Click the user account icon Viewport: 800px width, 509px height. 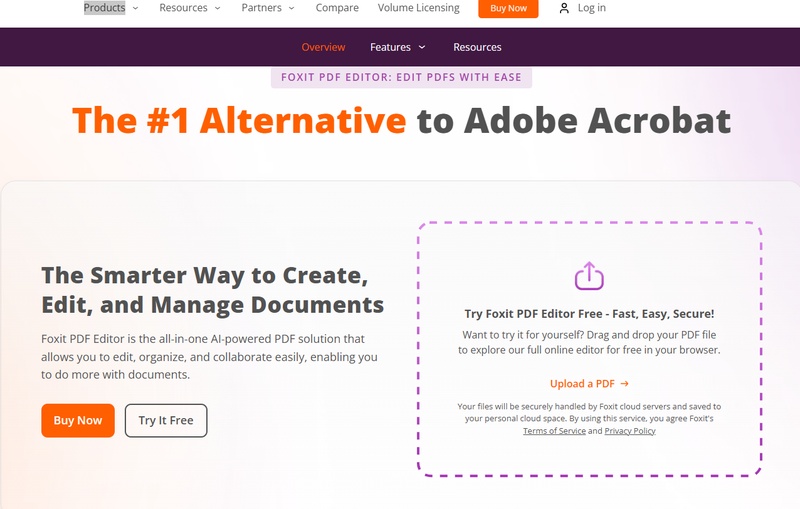coord(564,8)
